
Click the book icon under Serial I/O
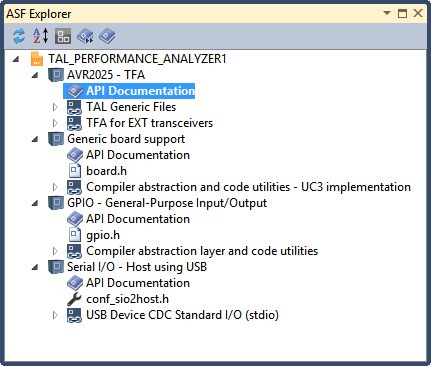(x=75, y=283)
